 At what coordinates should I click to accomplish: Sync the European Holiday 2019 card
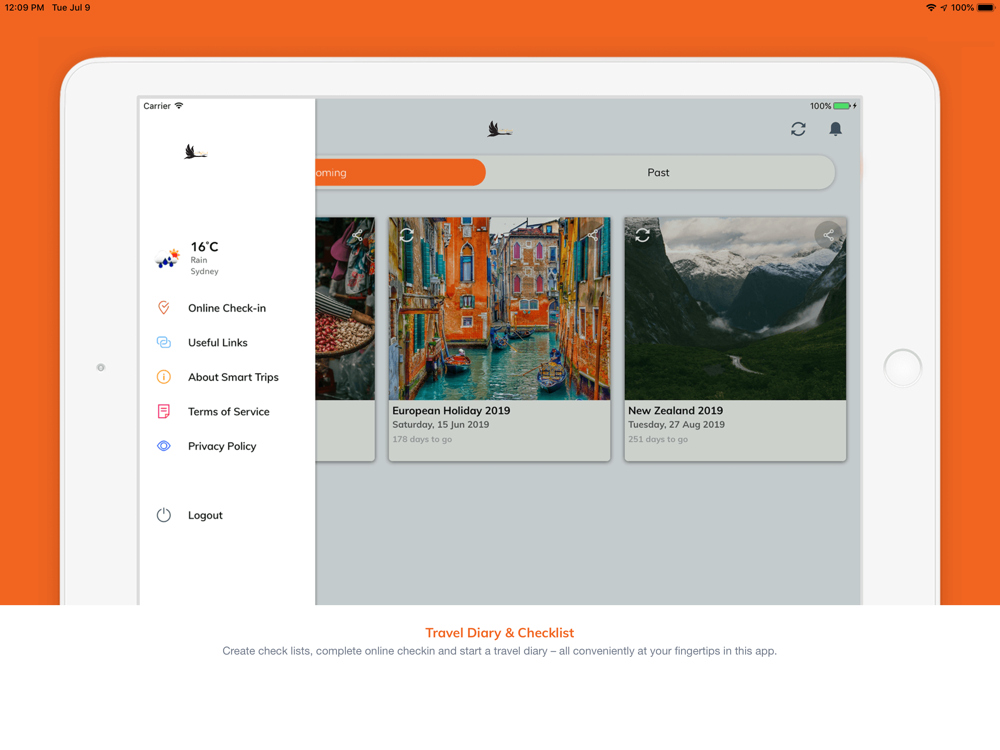[x=407, y=235]
